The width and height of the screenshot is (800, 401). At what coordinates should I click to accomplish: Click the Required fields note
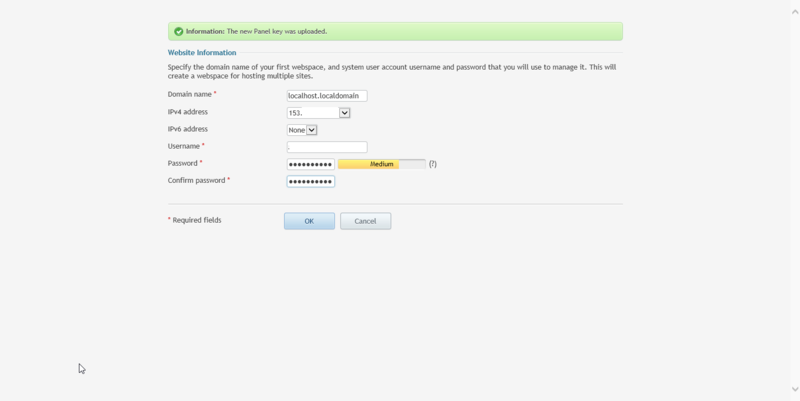pyautogui.click(x=194, y=220)
